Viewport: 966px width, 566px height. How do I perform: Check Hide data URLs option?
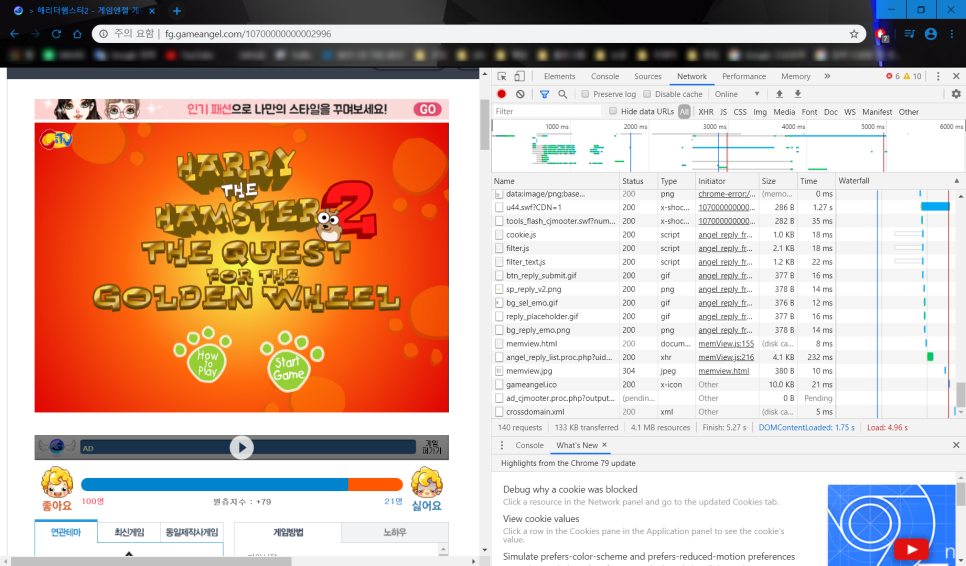(x=612, y=111)
